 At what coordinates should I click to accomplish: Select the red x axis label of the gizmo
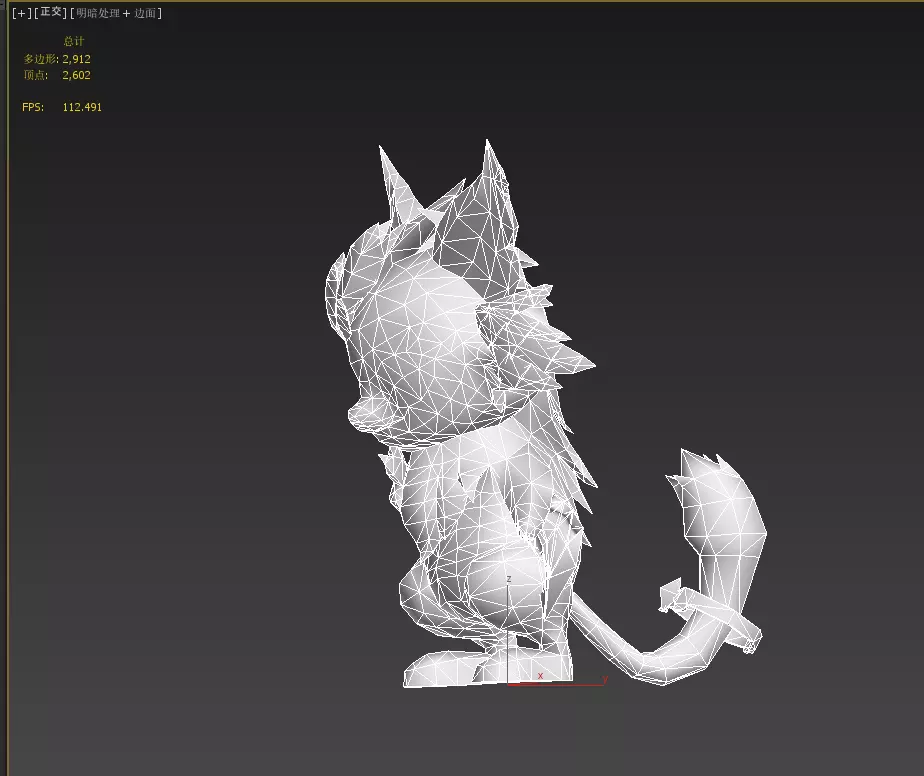coord(540,676)
